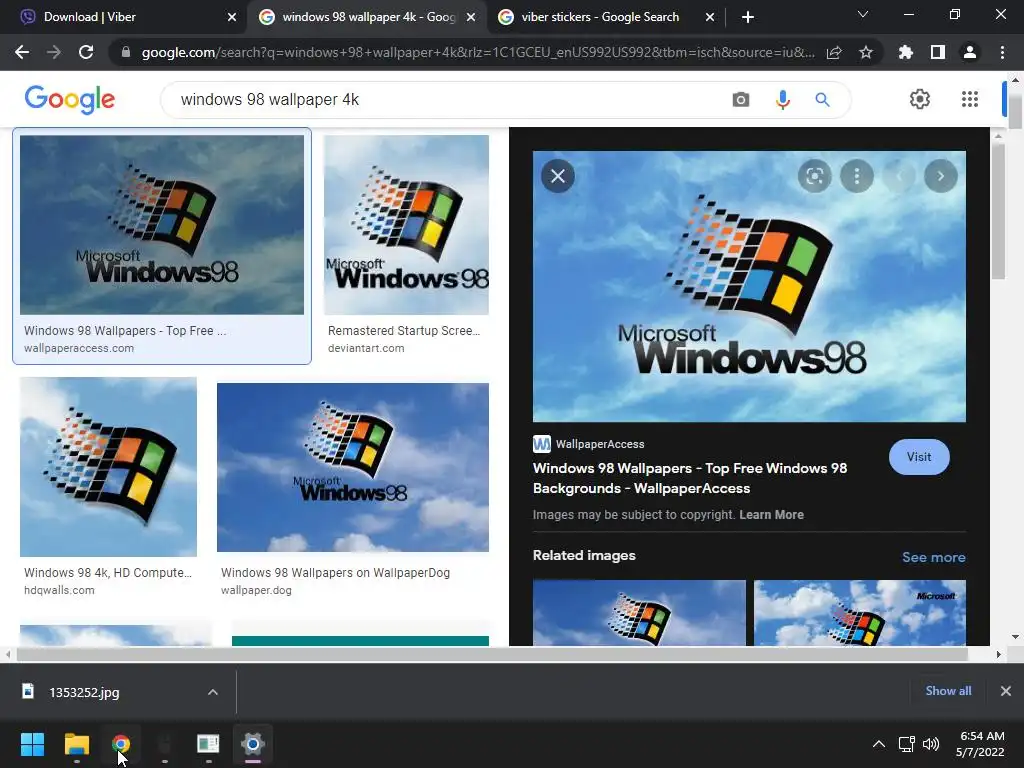This screenshot has height=768, width=1024.
Task: Reload the current page
Action: (86, 52)
